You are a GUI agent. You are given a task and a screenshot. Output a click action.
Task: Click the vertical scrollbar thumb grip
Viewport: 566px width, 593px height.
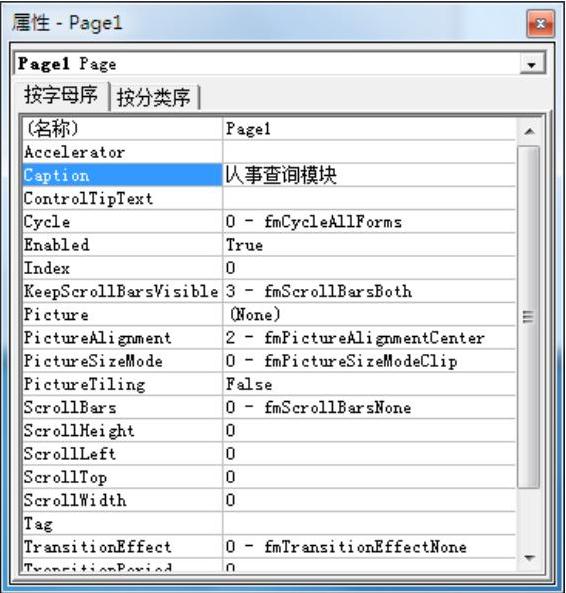pyautogui.click(x=528, y=317)
